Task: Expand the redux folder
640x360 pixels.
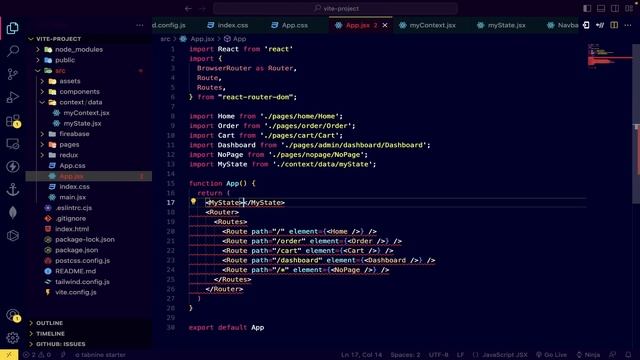Action: (x=42, y=155)
